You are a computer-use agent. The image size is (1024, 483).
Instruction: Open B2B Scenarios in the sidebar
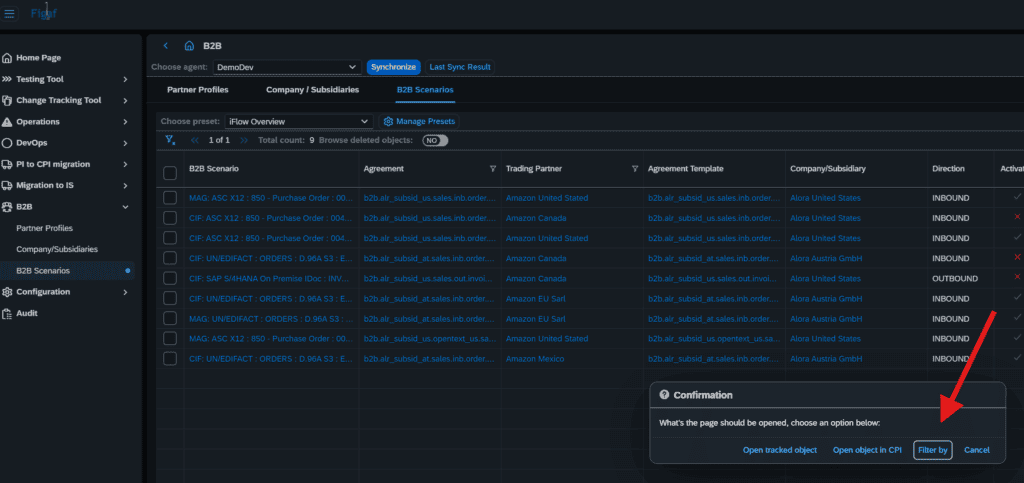43,270
